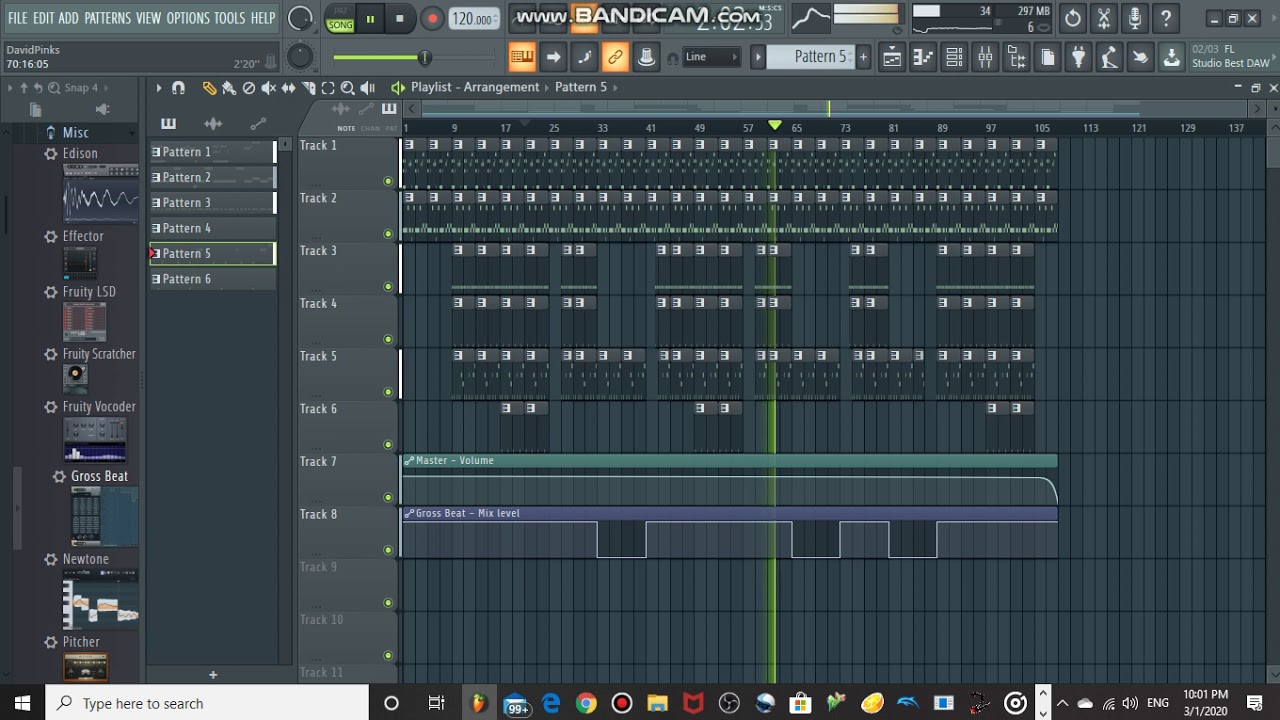The height and width of the screenshot is (720, 1280).
Task: Select the Mute tool in playlist toolbar
Action: (269, 88)
